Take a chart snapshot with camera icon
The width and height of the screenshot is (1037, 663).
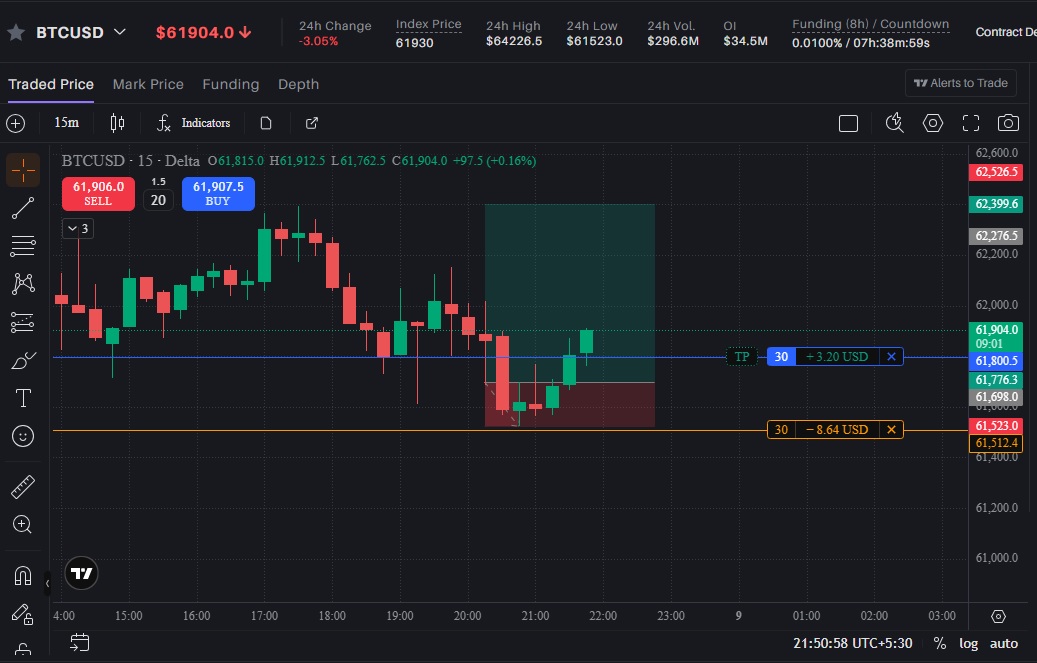1008,123
